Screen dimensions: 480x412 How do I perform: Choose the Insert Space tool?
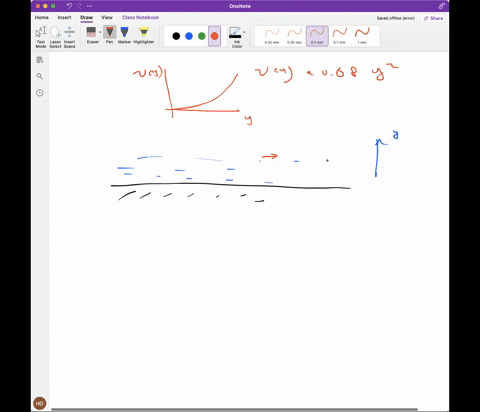[69, 37]
